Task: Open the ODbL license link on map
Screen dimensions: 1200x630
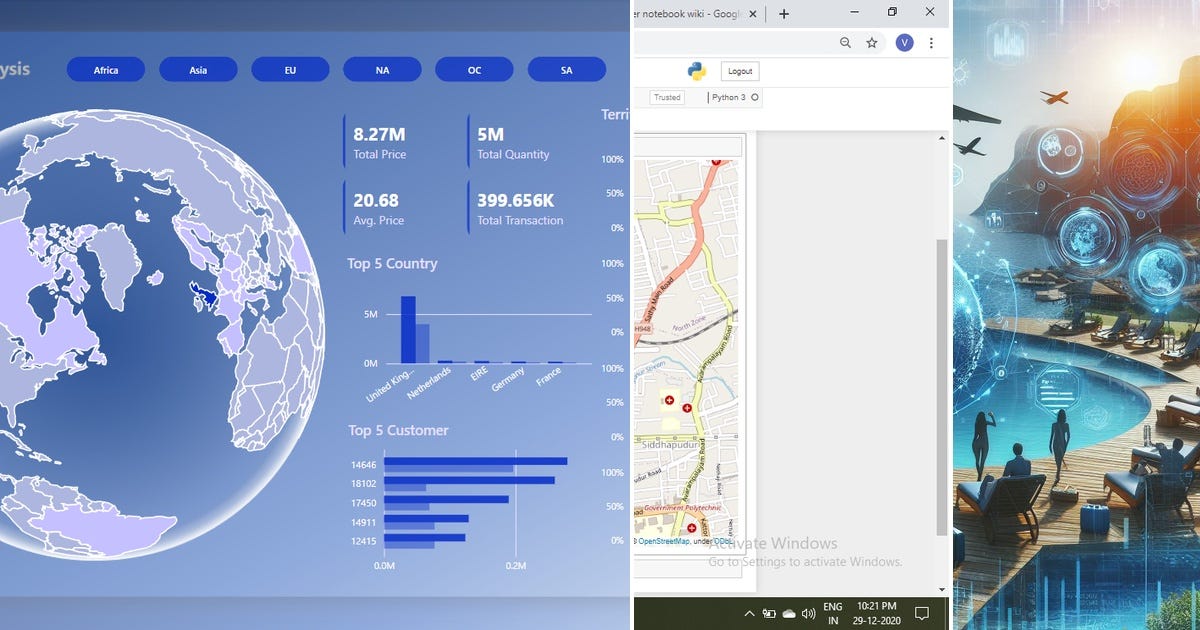Action: pyautogui.click(x=722, y=541)
